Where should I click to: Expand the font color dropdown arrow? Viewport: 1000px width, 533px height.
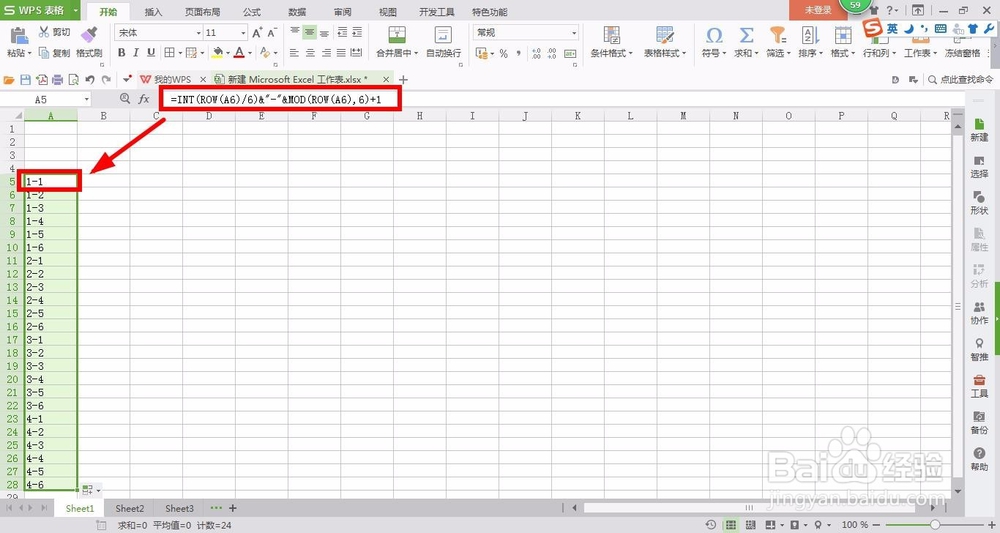click(x=250, y=53)
